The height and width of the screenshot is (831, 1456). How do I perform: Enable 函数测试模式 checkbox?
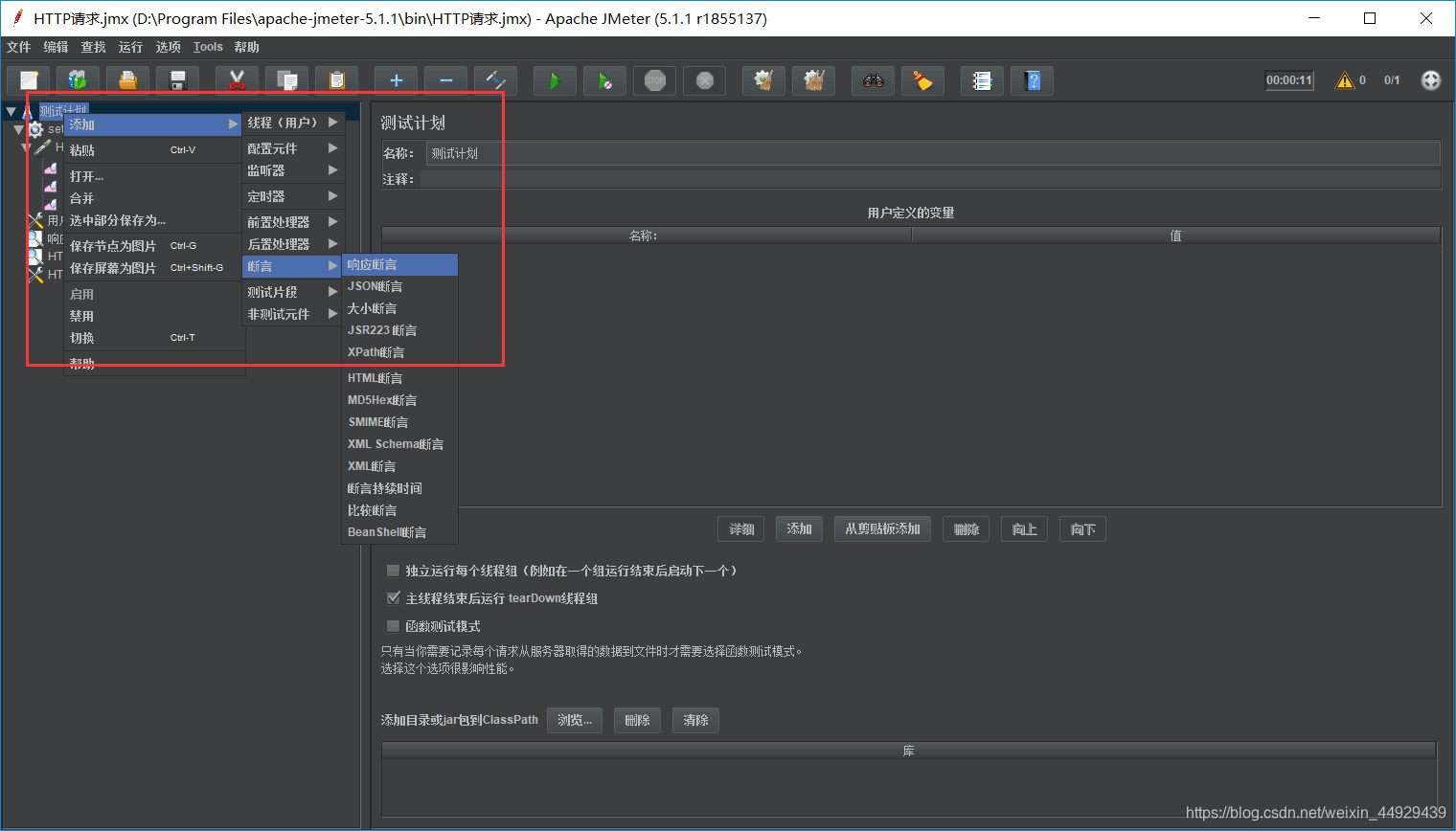(x=393, y=626)
